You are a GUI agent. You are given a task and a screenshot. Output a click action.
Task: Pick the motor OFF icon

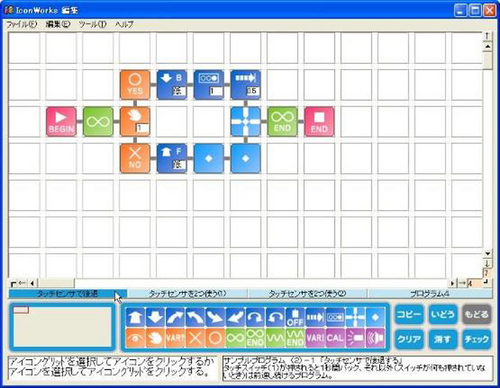click(295, 317)
